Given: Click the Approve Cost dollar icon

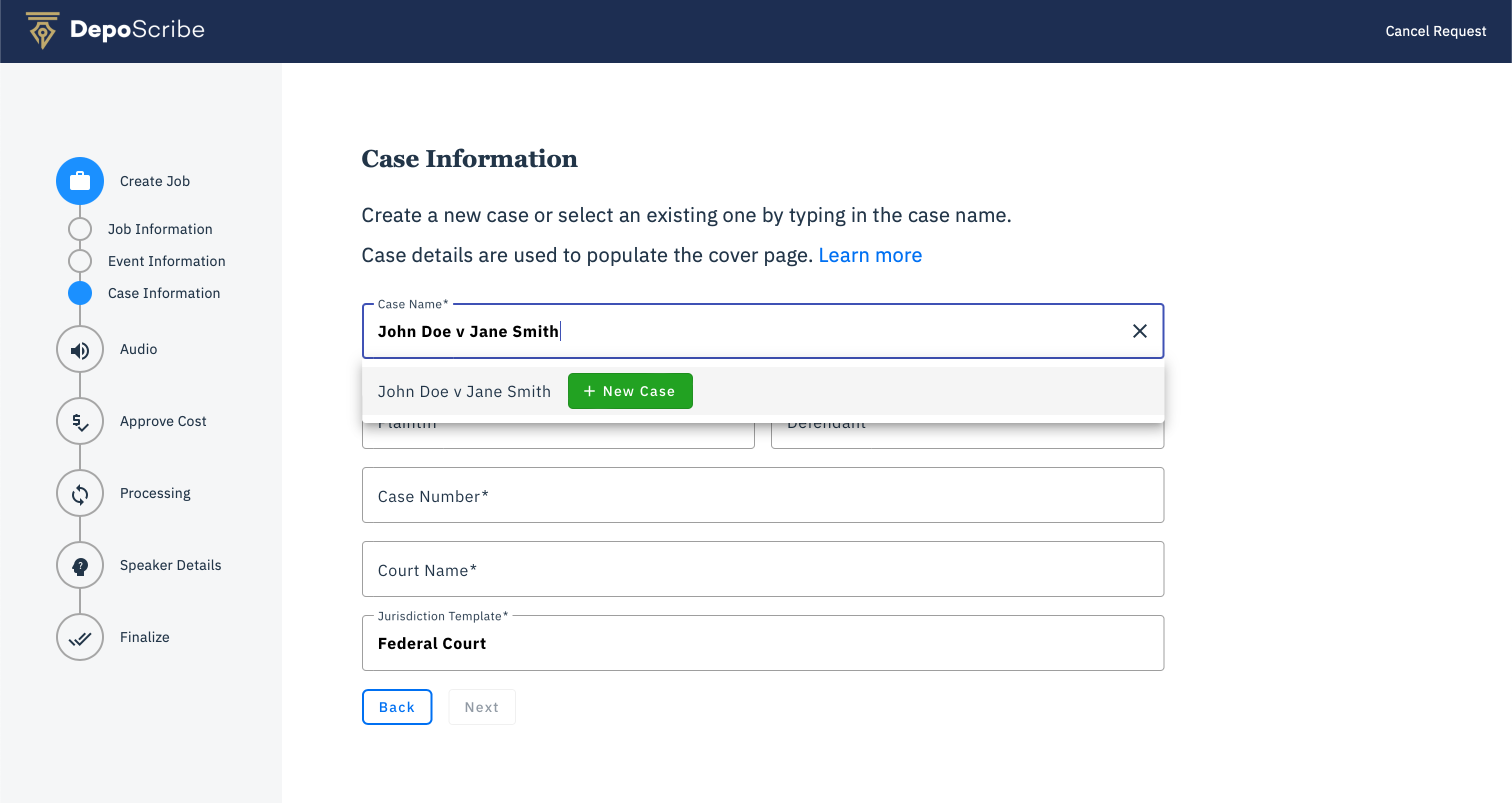Looking at the screenshot, I should [x=80, y=421].
